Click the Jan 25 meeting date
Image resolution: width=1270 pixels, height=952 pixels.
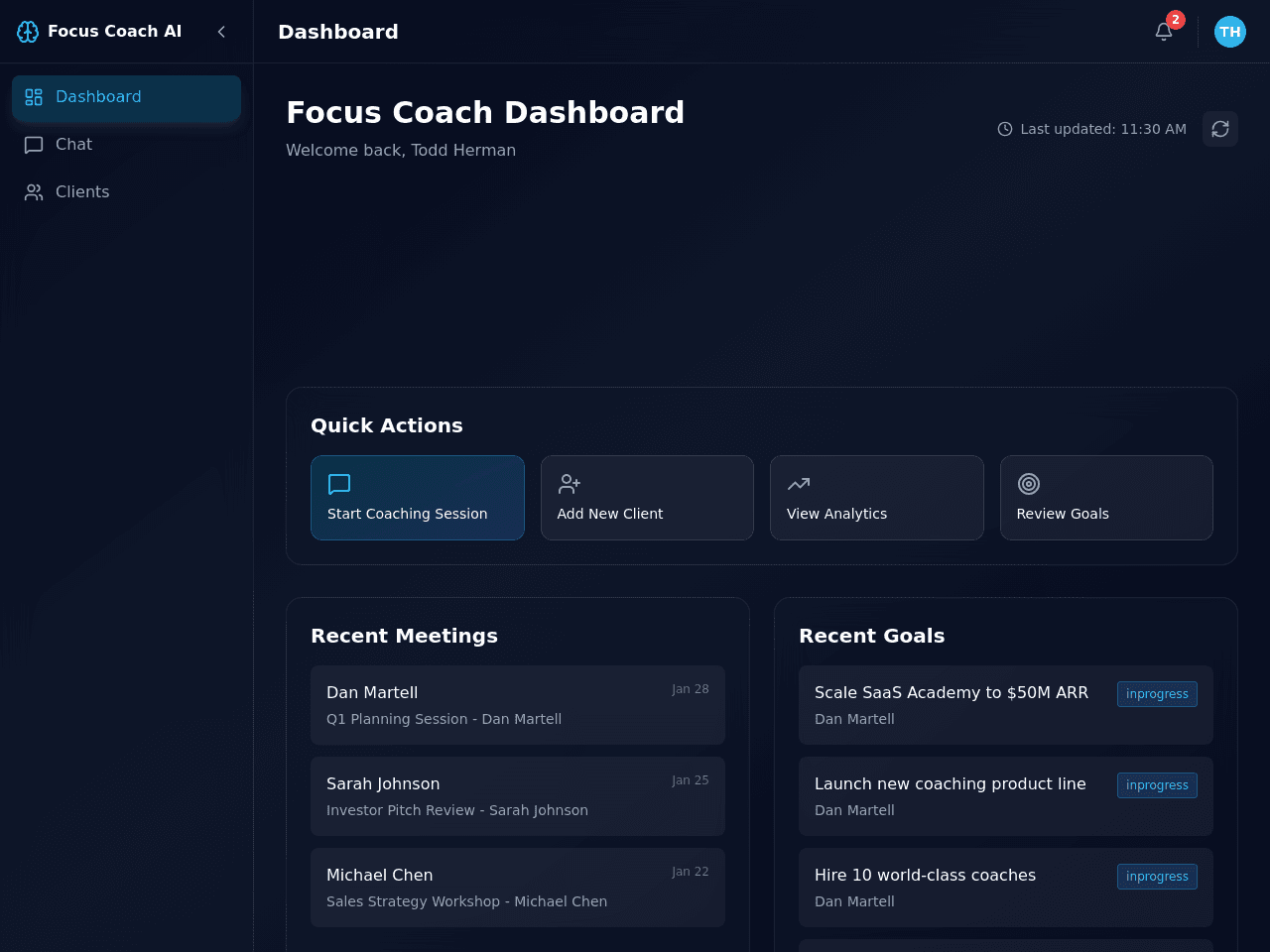coord(691,780)
